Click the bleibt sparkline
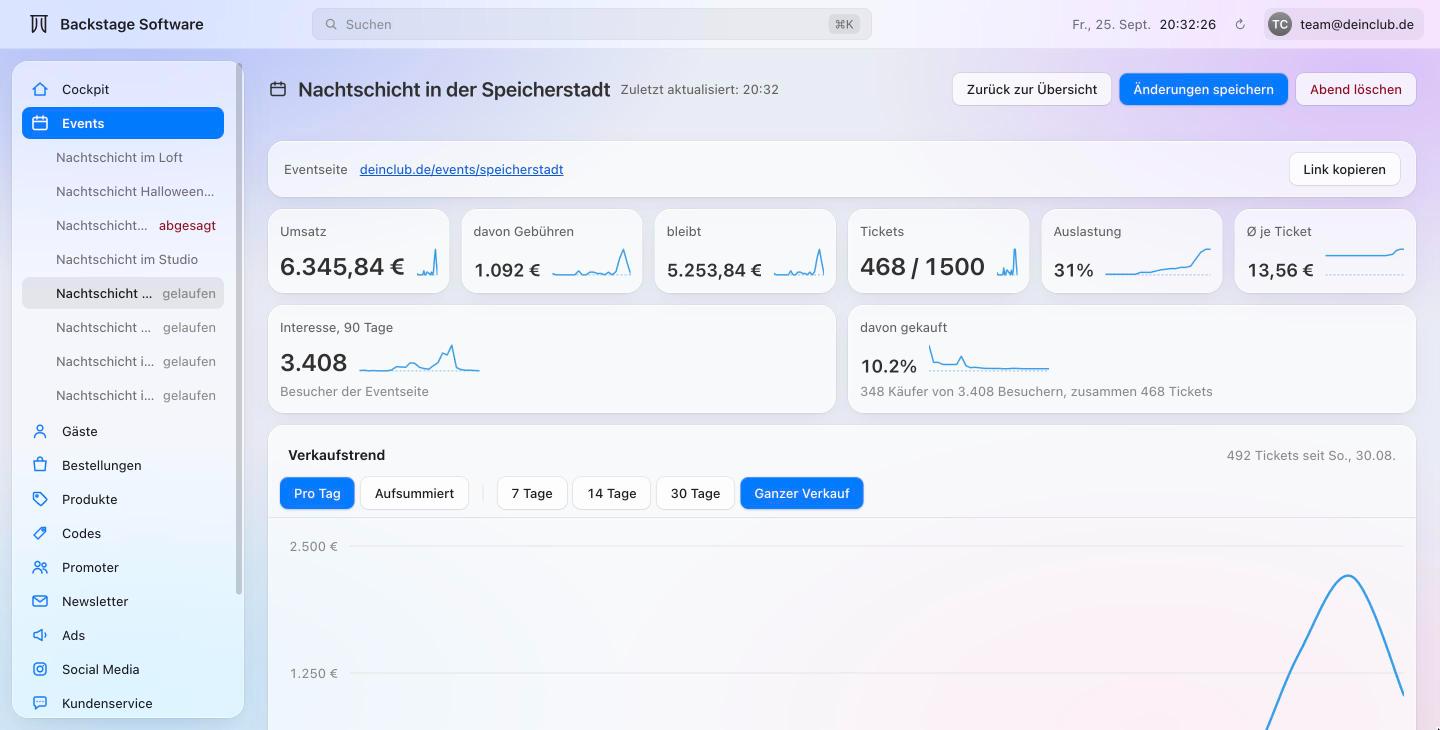1440x730 pixels. click(x=799, y=262)
